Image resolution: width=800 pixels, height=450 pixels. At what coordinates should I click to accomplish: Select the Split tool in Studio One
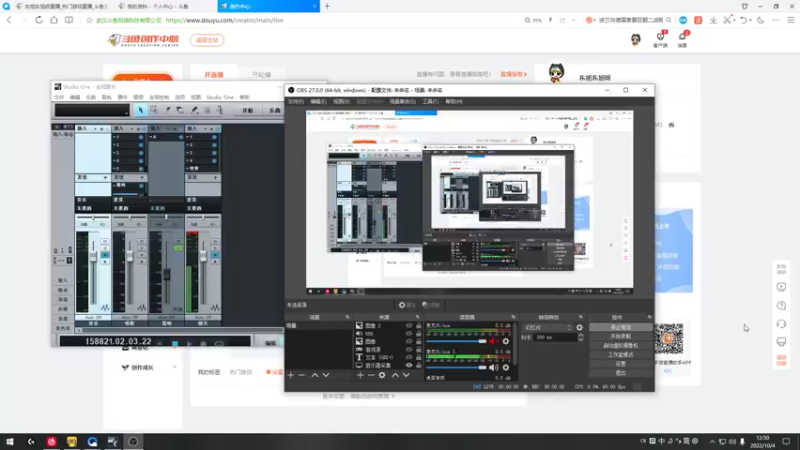coord(167,110)
